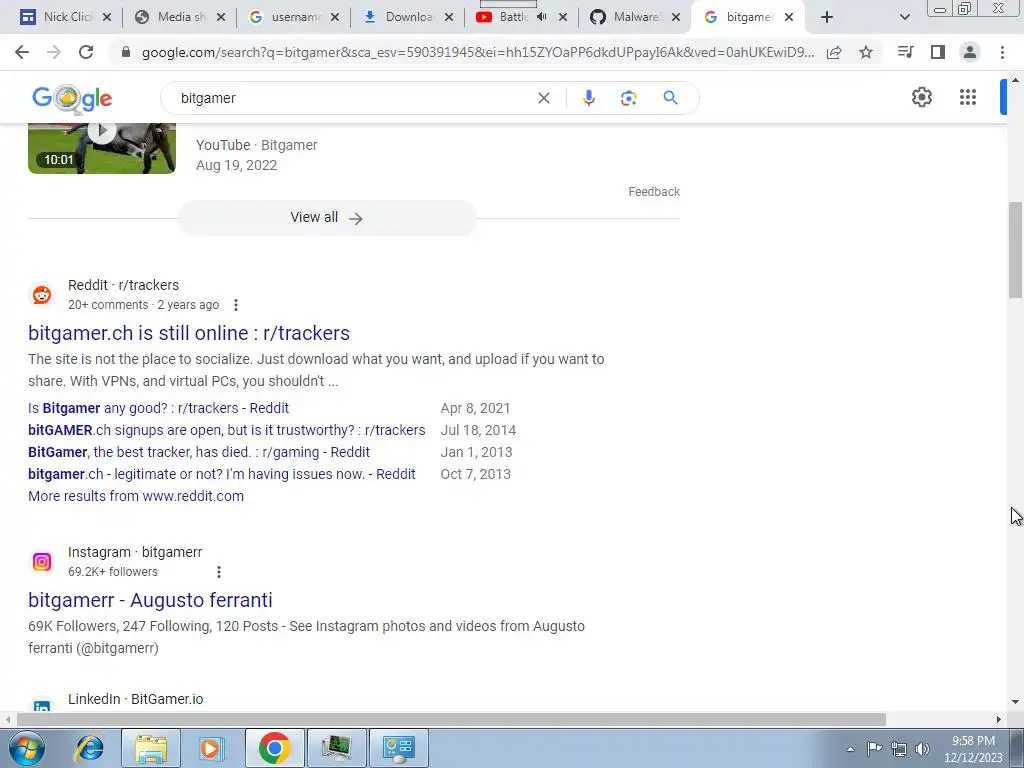Bookmark this page with the star icon
Screen dimensions: 1024x768
[866, 52]
